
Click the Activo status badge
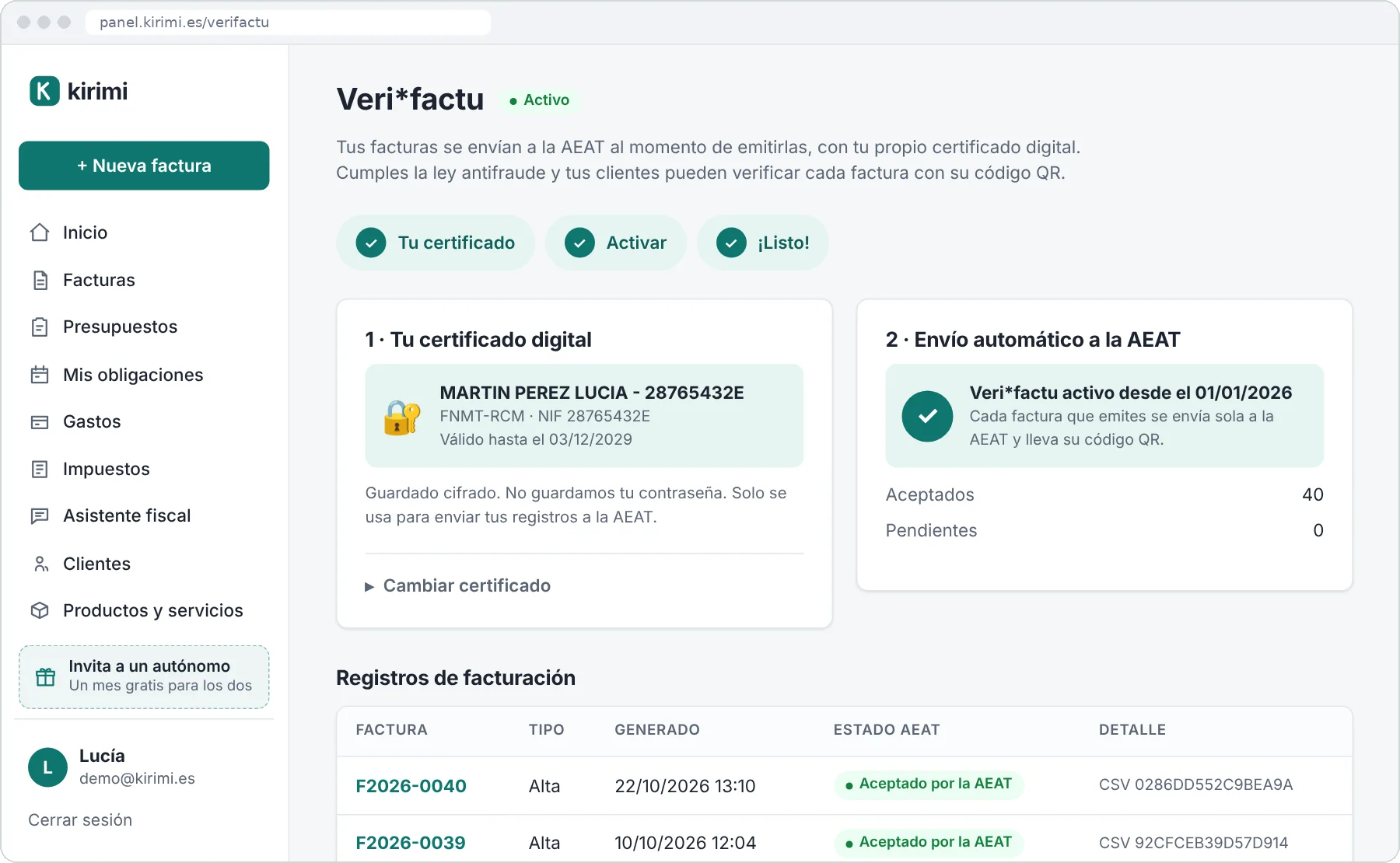[539, 100]
